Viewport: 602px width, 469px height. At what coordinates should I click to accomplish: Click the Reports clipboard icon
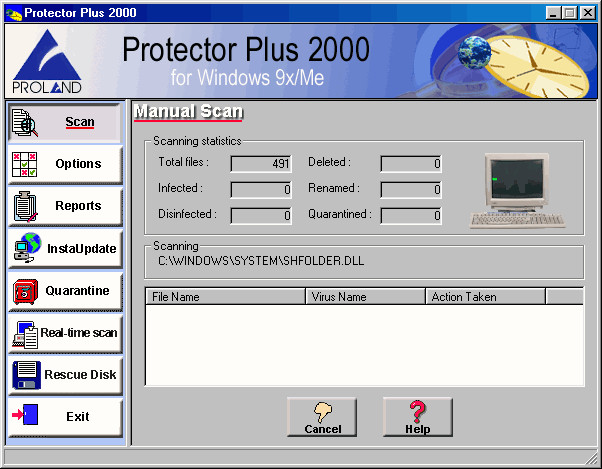[x=25, y=206]
